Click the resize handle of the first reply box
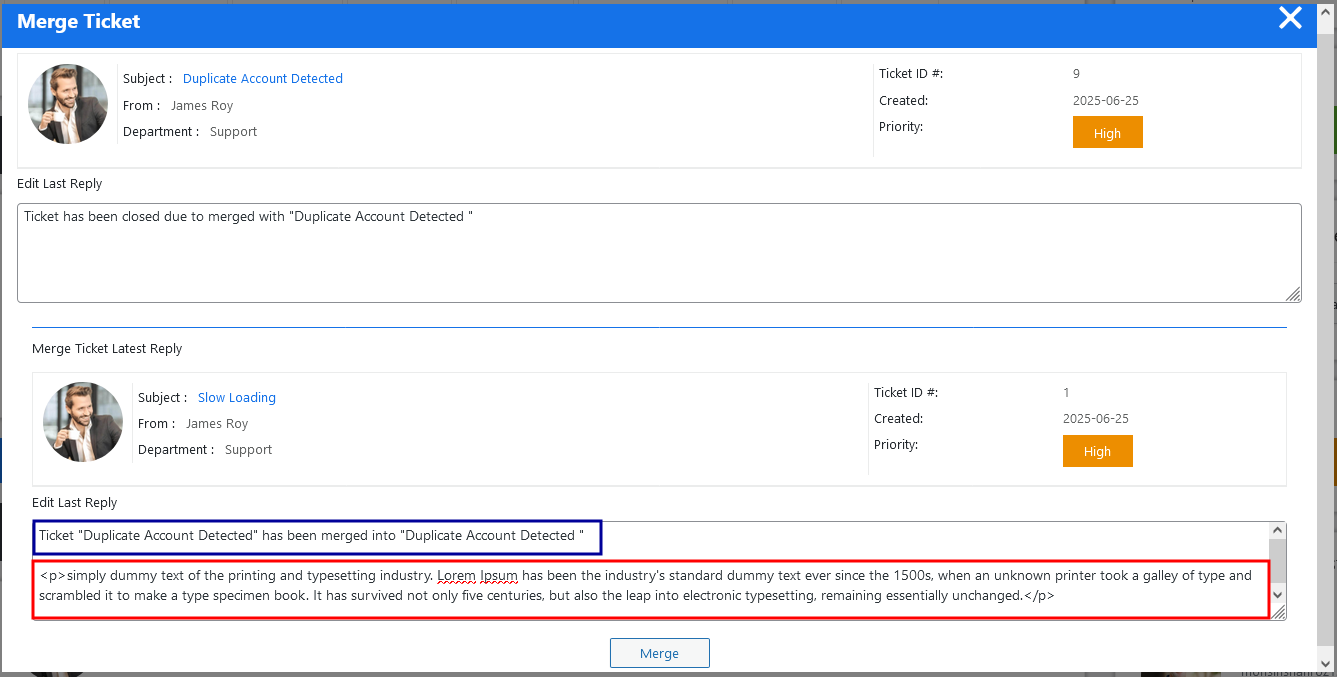1337x677 pixels. point(1293,294)
